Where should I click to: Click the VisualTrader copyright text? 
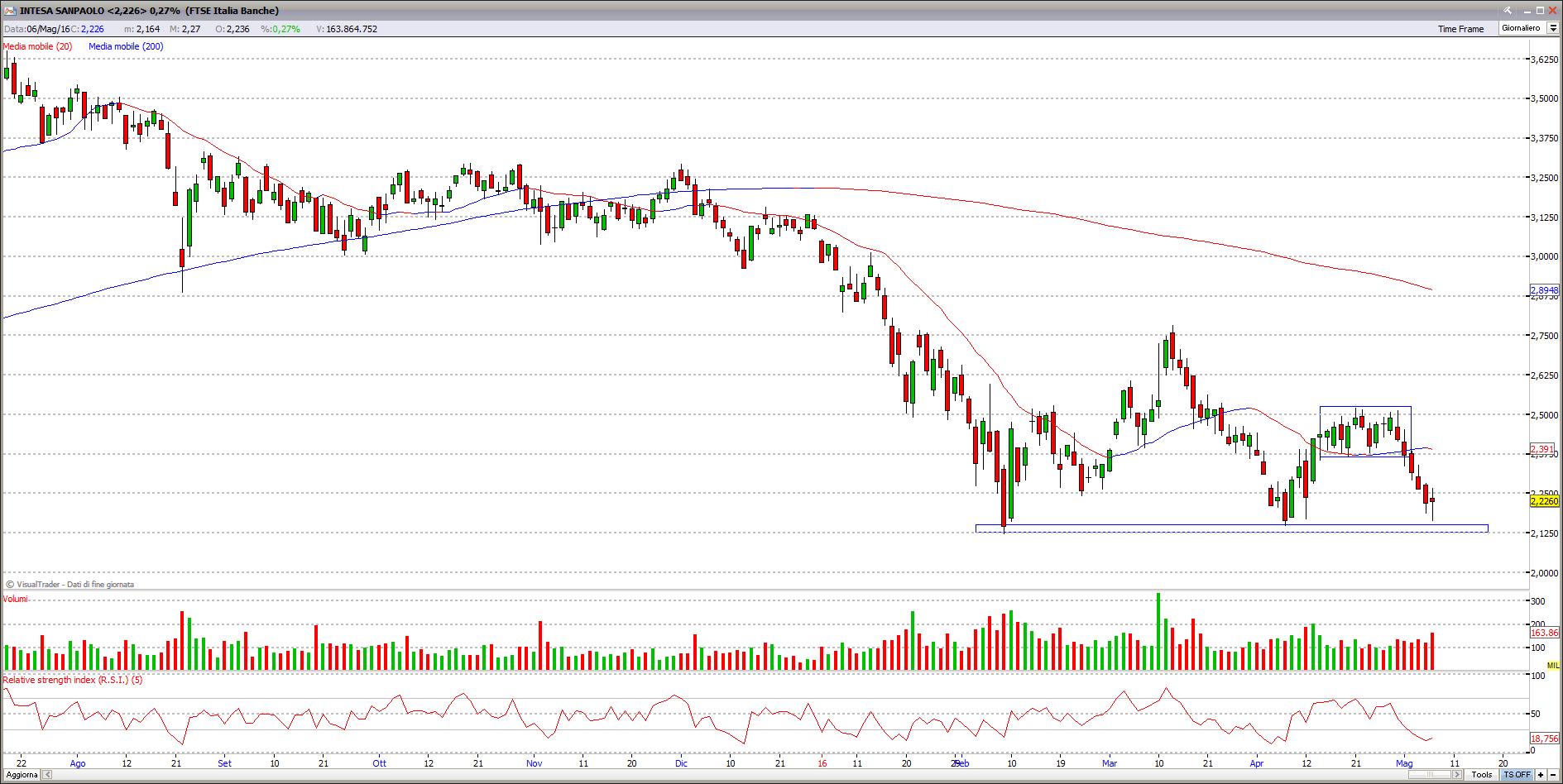pos(70,584)
